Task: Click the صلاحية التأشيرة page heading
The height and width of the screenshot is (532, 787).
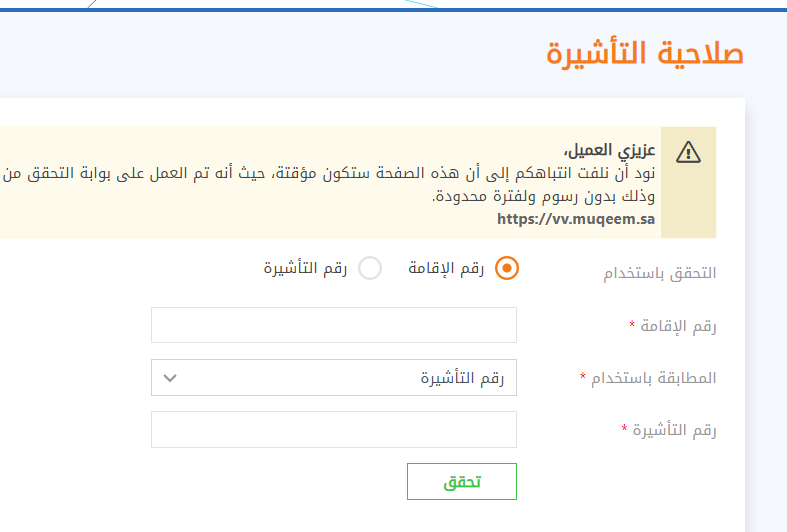Action: [x=644, y=53]
